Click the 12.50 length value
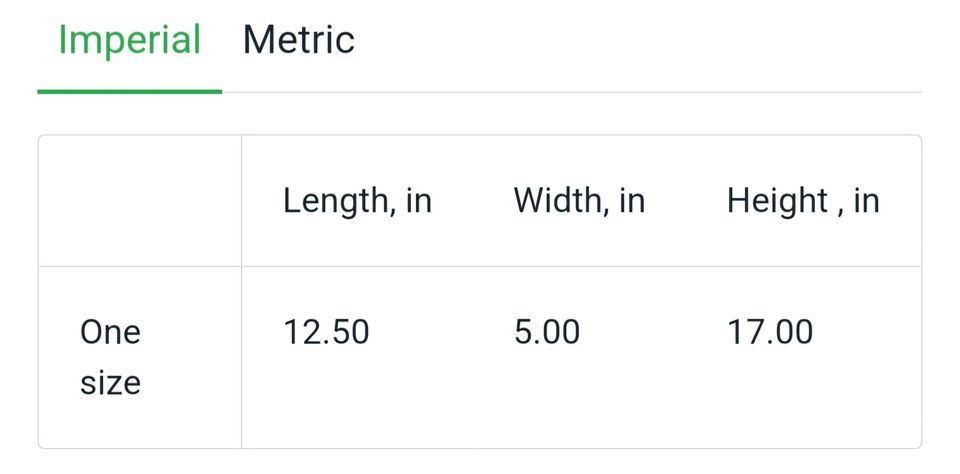The width and height of the screenshot is (960, 474). [326, 332]
